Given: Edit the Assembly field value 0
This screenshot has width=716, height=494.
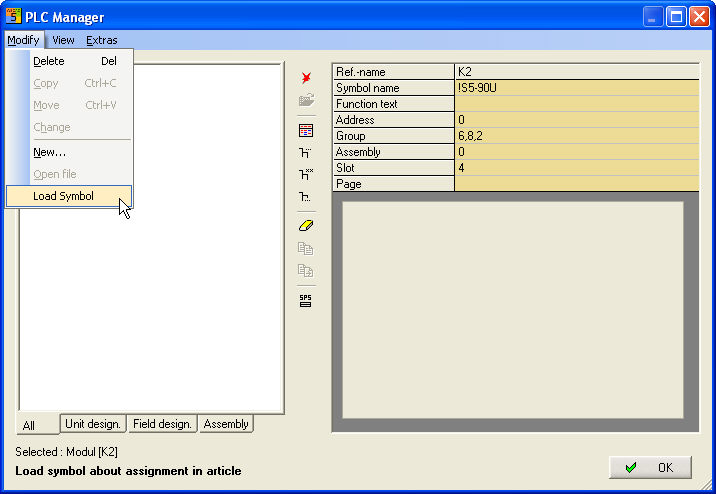Looking at the screenshot, I should [x=577, y=152].
